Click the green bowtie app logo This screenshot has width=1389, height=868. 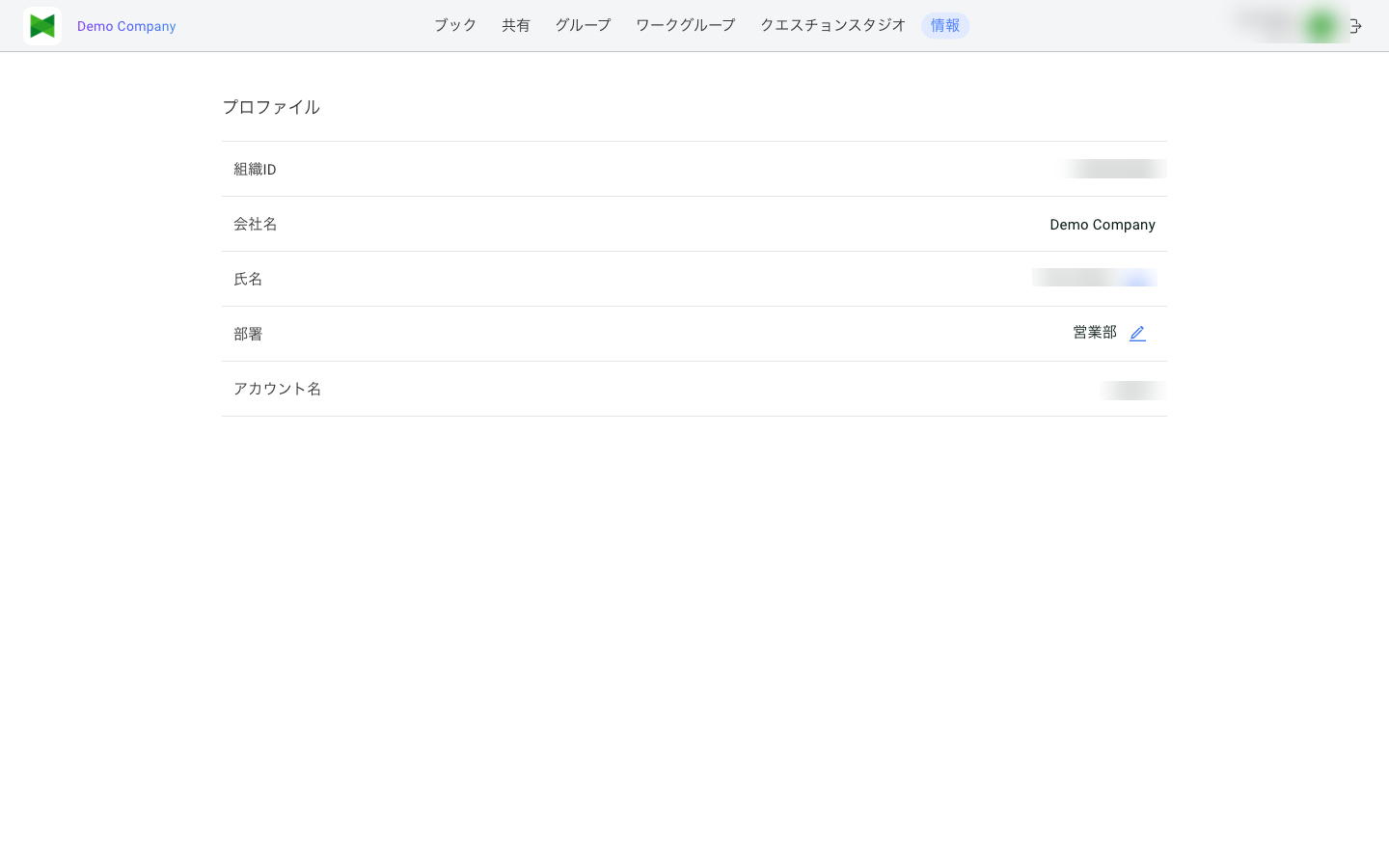[x=42, y=26]
